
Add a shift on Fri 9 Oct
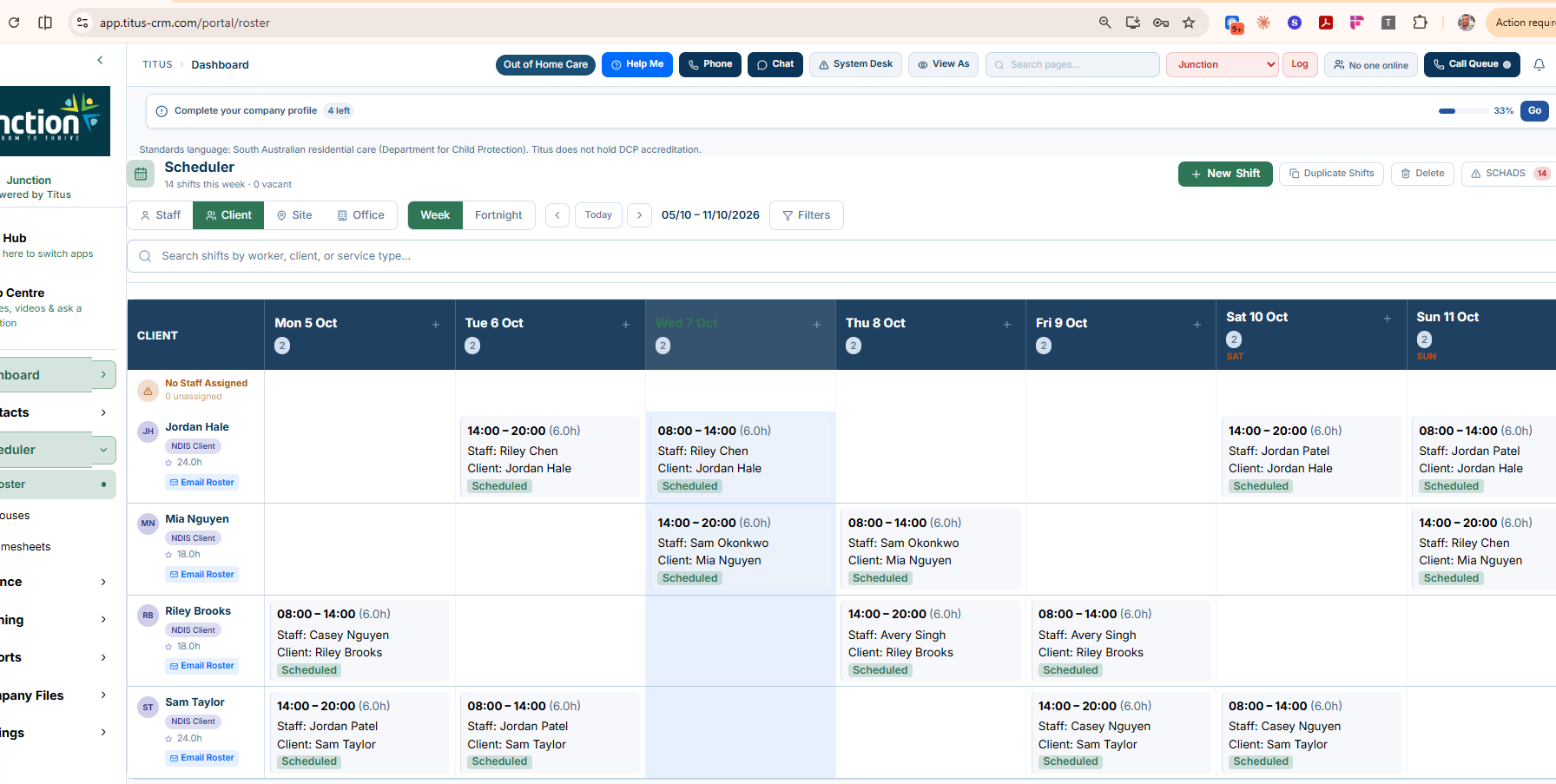click(x=1197, y=324)
